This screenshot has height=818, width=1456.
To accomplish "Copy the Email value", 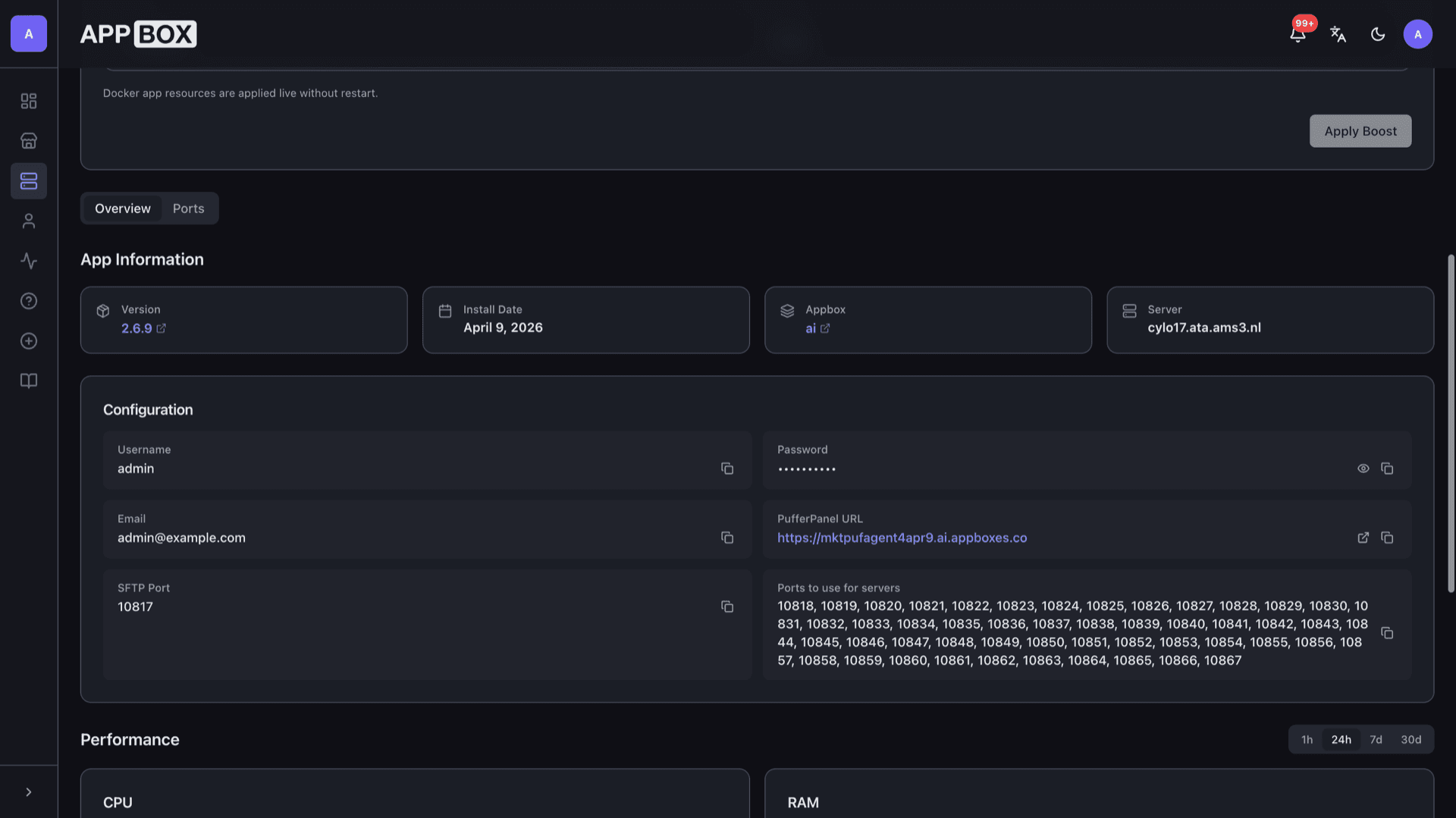I will coord(727,537).
